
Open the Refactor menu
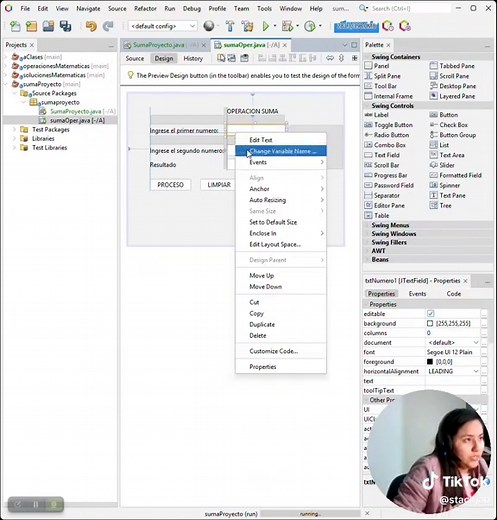point(145,9)
